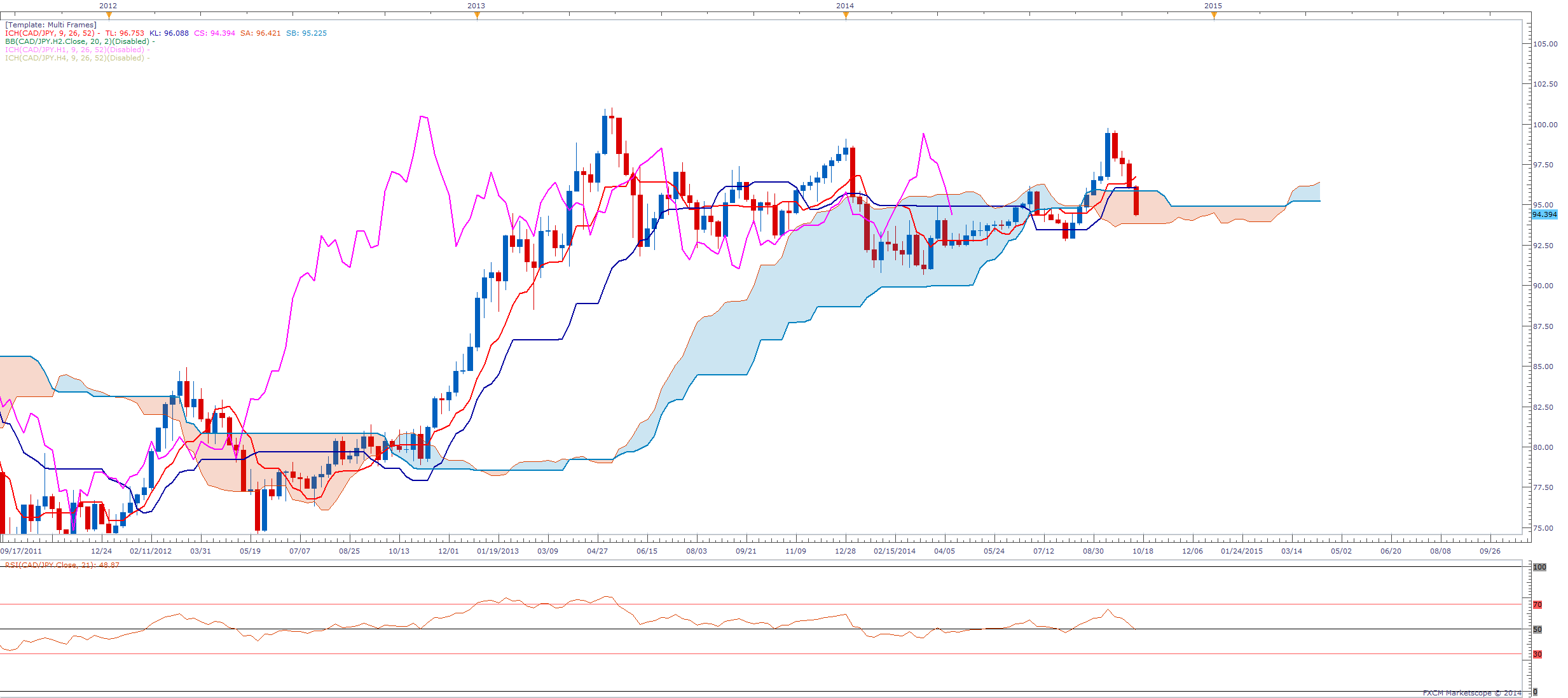Click the RSI 70 overbought level label

coord(1537,605)
